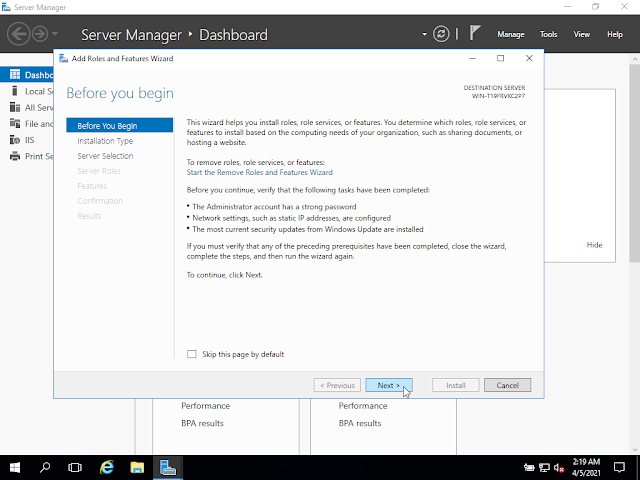Viewport: 640px width, 480px height.
Task: Select the Local Server sidebar icon
Action: 15,91
